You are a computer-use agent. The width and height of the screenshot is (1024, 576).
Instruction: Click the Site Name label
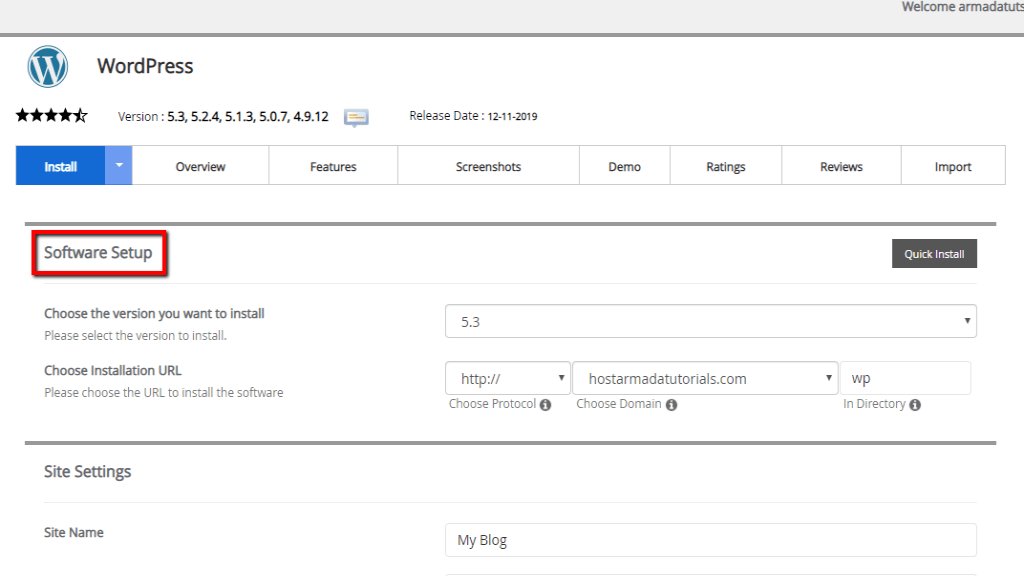(74, 532)
